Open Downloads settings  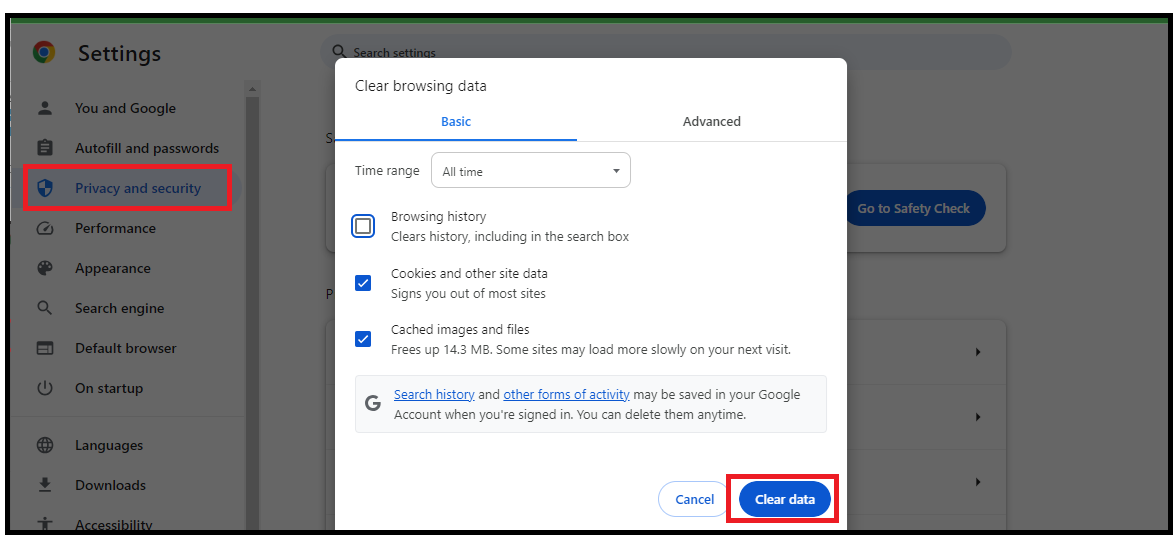(110, 485)
